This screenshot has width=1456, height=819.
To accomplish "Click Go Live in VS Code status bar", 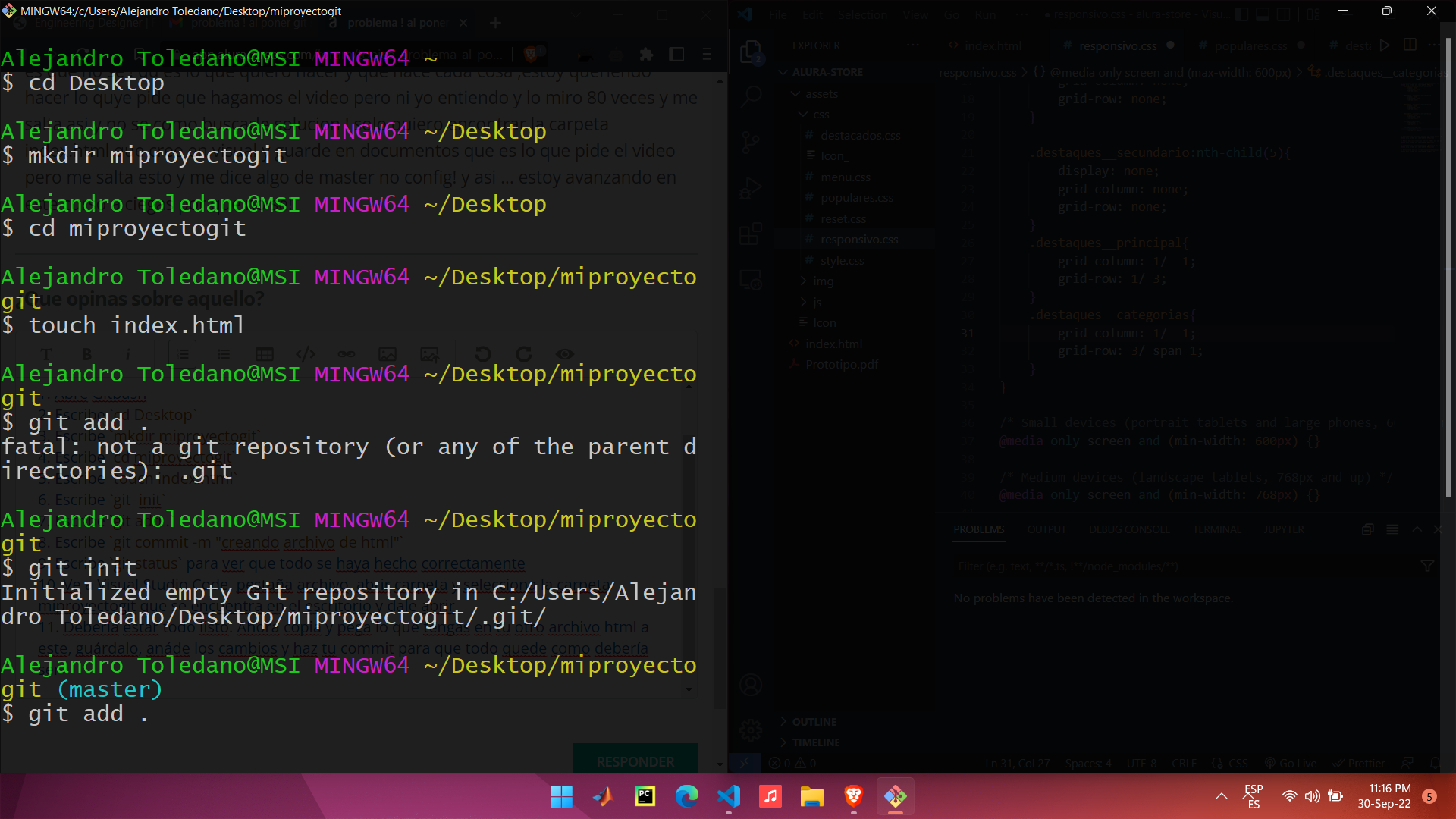I will pyautogui.click(x=1291, y=763).
